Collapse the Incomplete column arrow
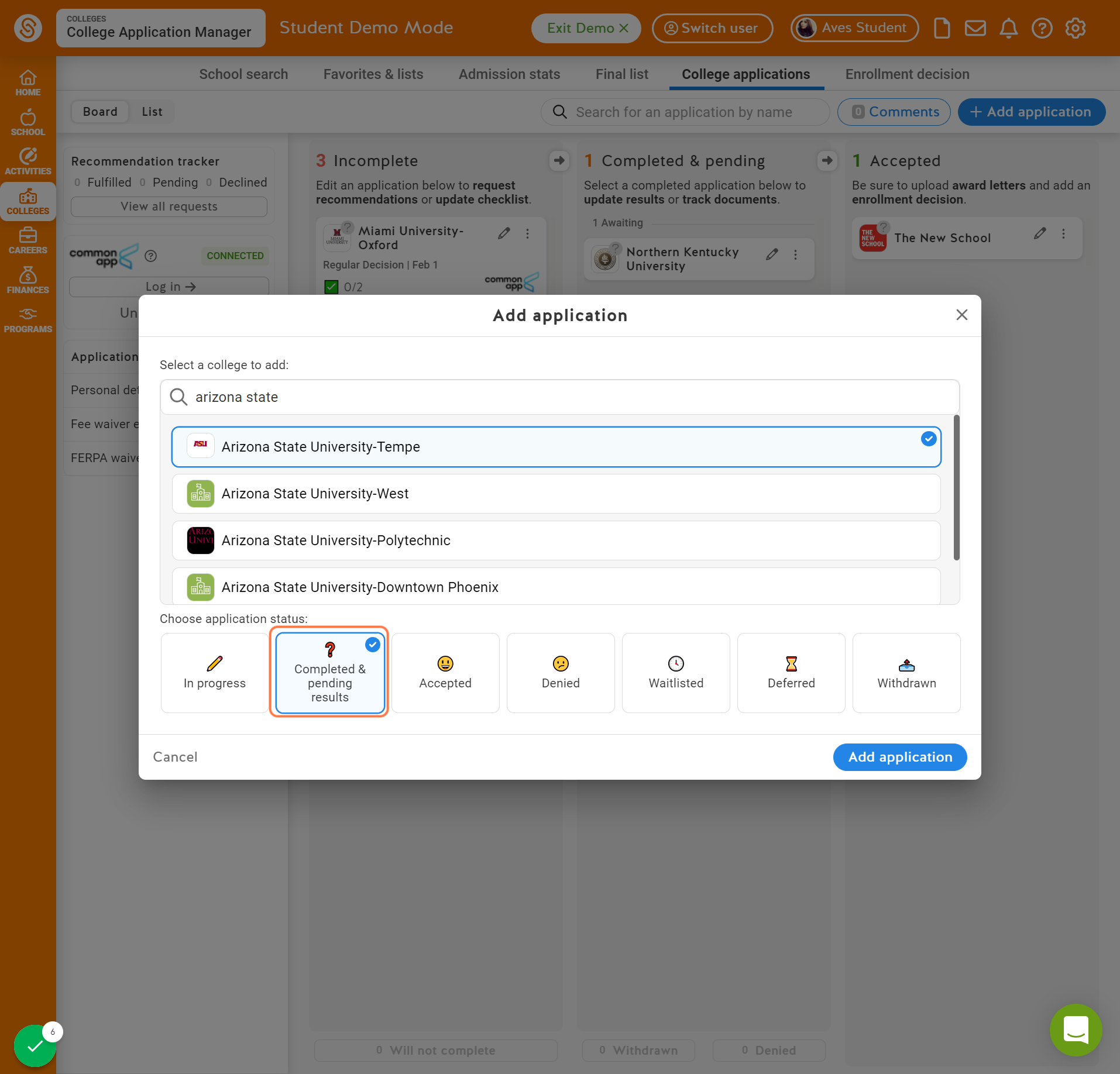Viewport: 1120px width, 1074px height. [x=559, y=160]
